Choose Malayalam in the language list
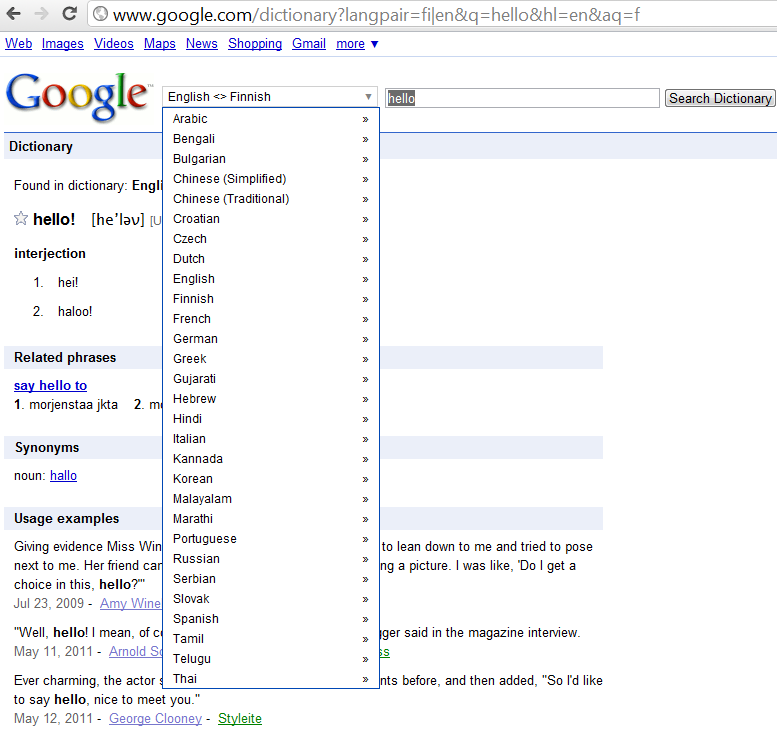This screenshot has height=740, width=777. coord(271,499)
